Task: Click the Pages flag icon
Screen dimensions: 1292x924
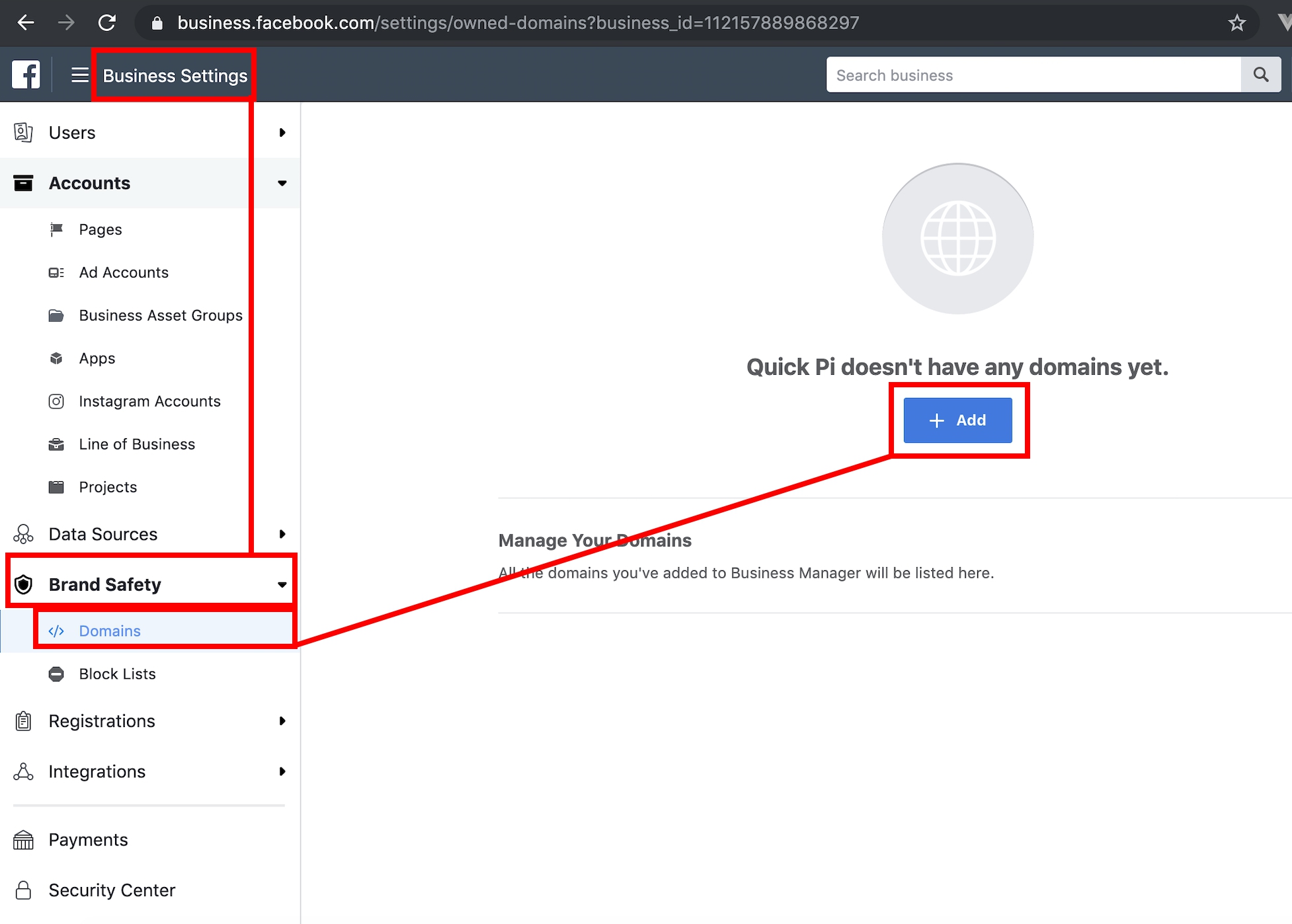Action: tap(56, 229)
